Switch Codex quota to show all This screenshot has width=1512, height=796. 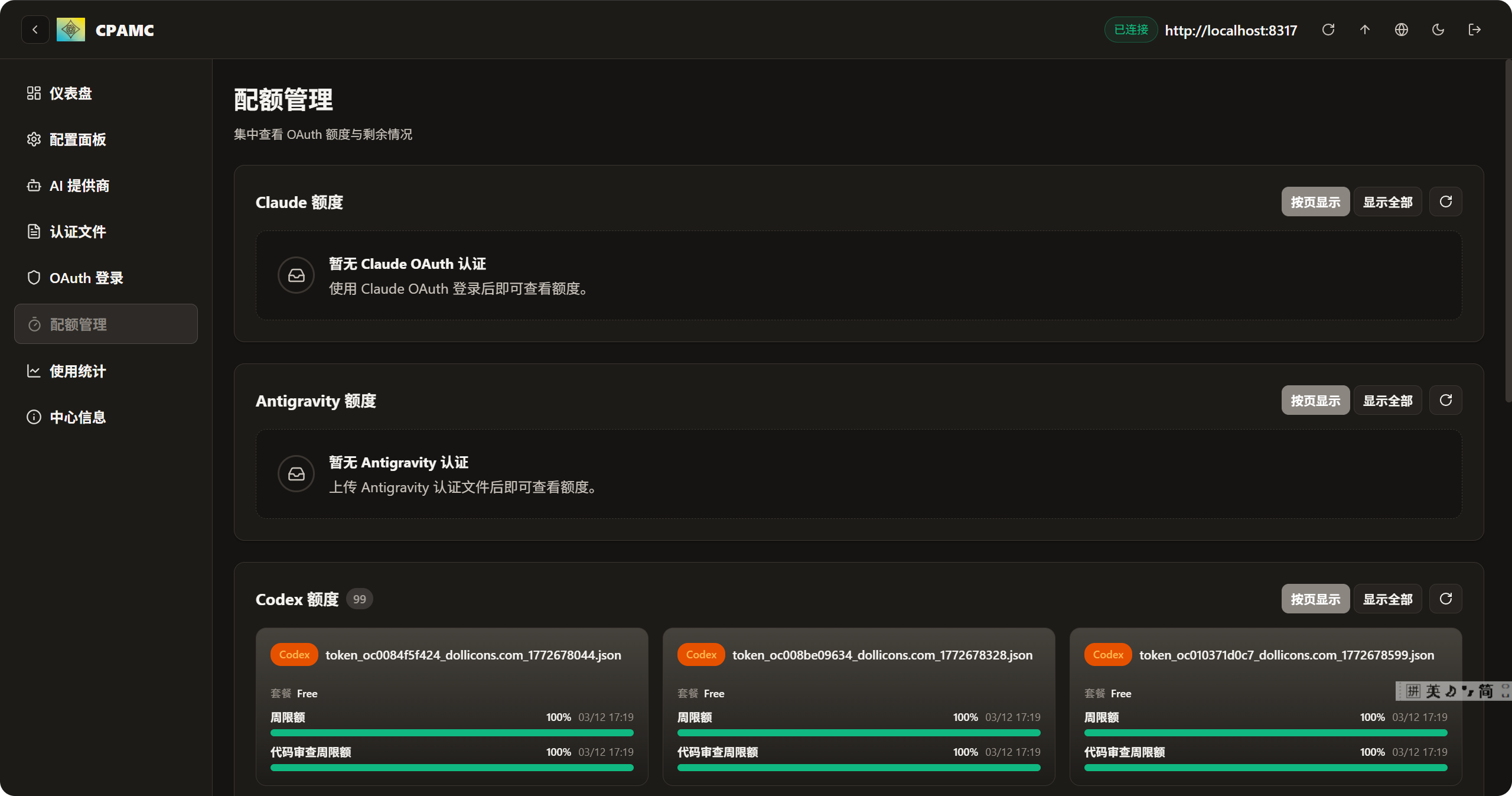pyautogui.click(x=1387, y=599)
